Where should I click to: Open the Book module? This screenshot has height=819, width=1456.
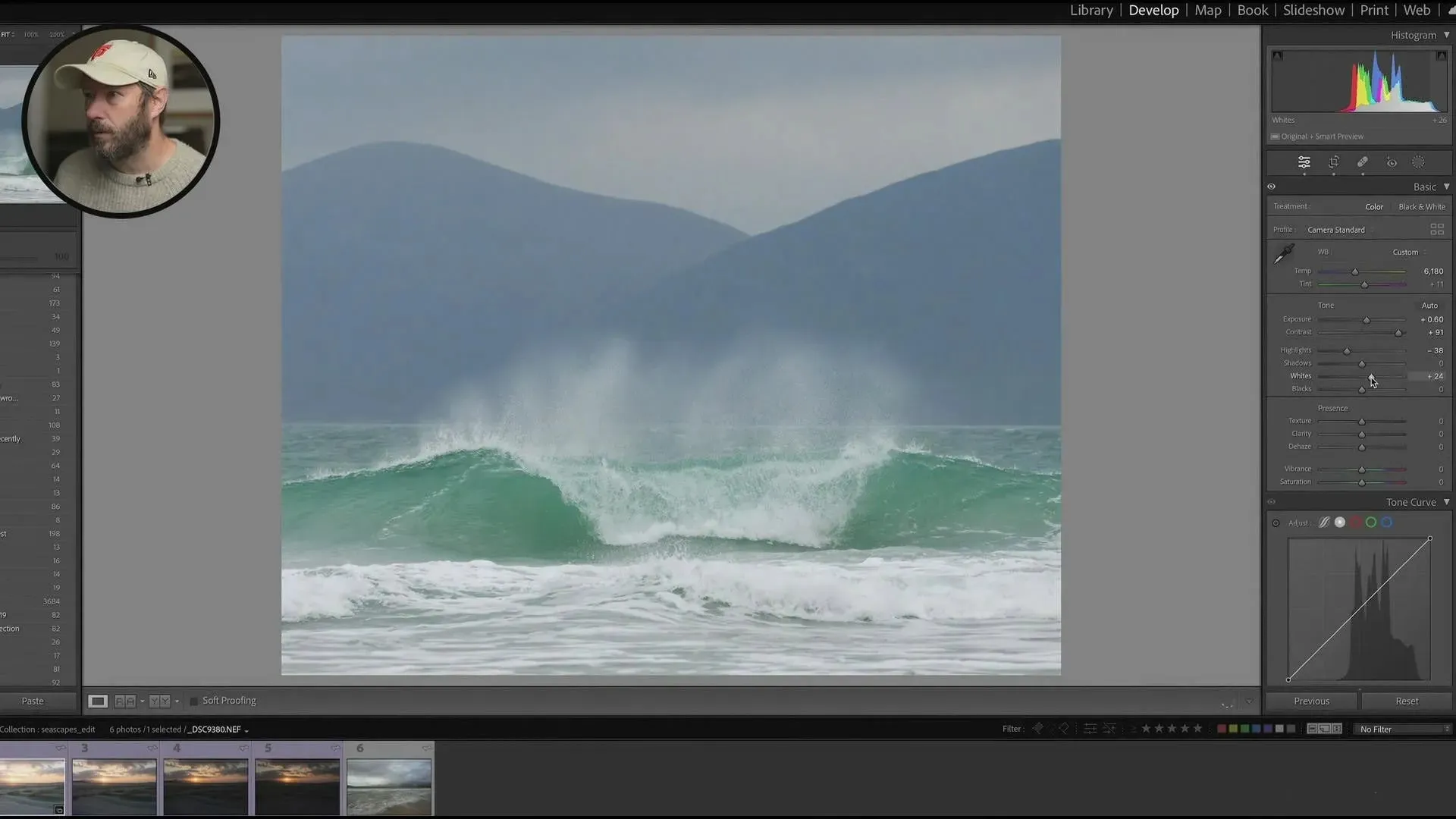tap(1253, 10)
